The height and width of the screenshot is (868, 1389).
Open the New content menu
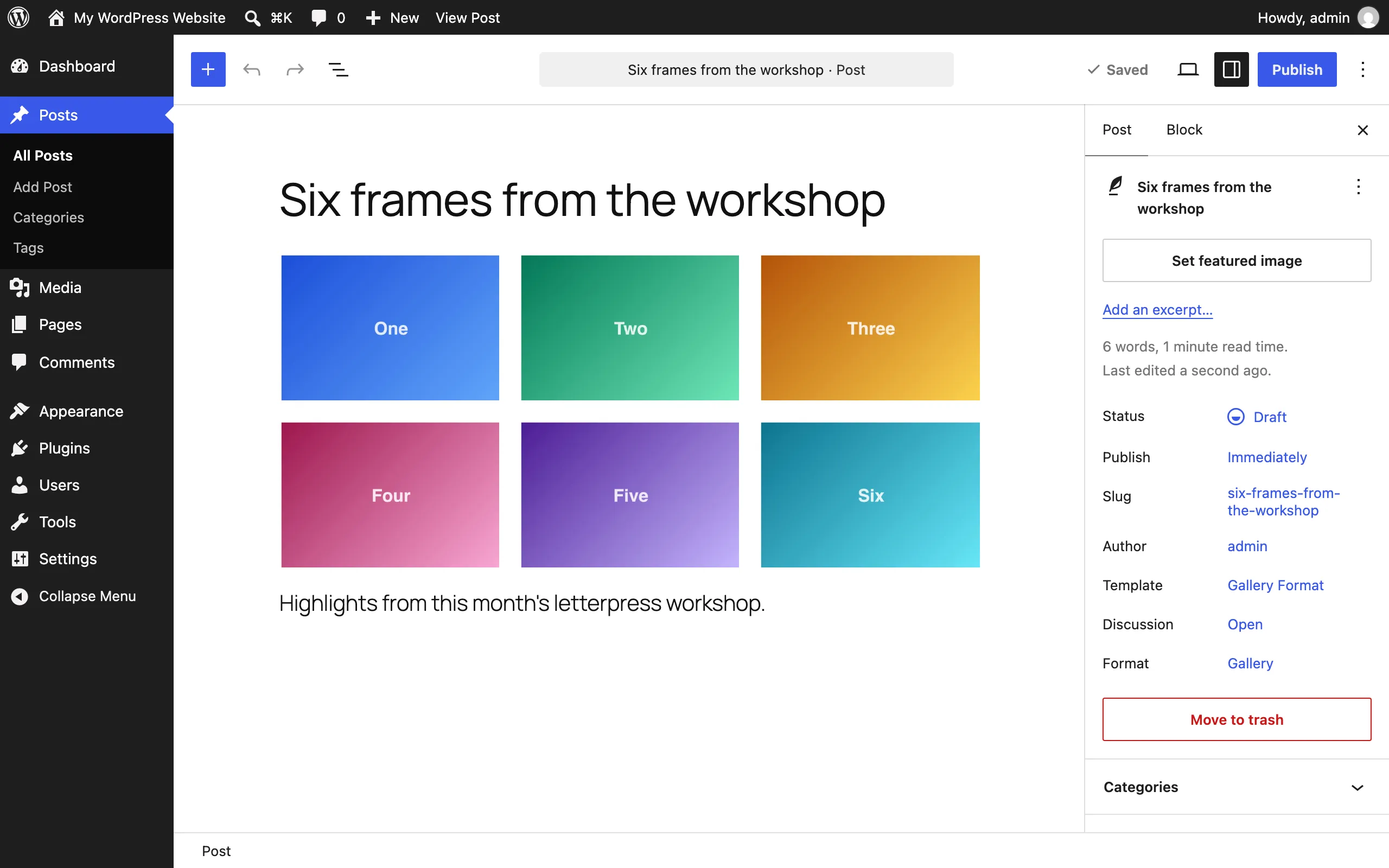tap(392, 17)
